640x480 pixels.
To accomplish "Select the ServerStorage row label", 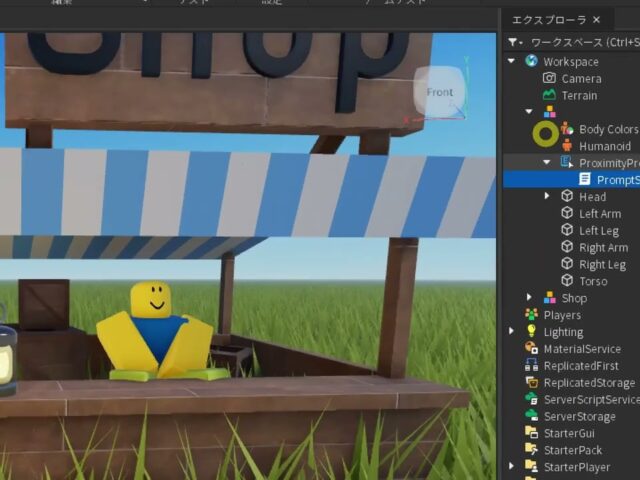I will coord(580,416).
